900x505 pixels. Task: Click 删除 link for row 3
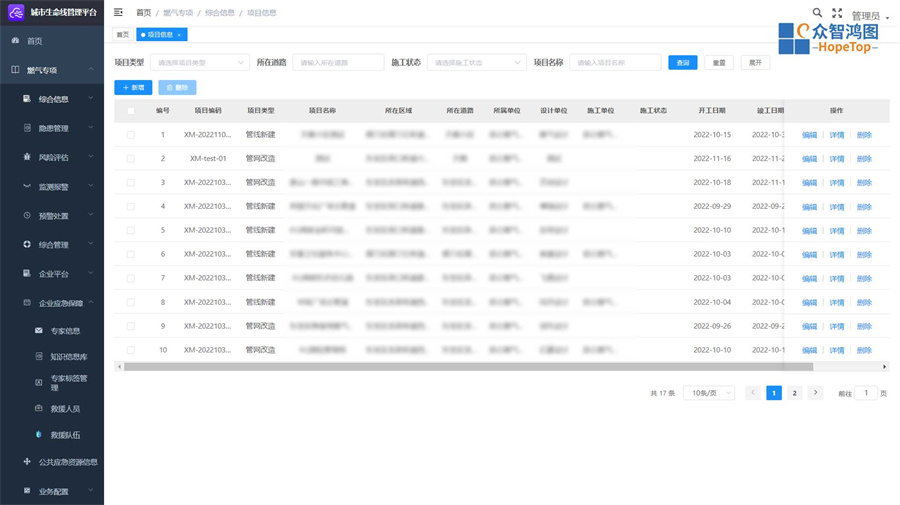coord(864,183)
